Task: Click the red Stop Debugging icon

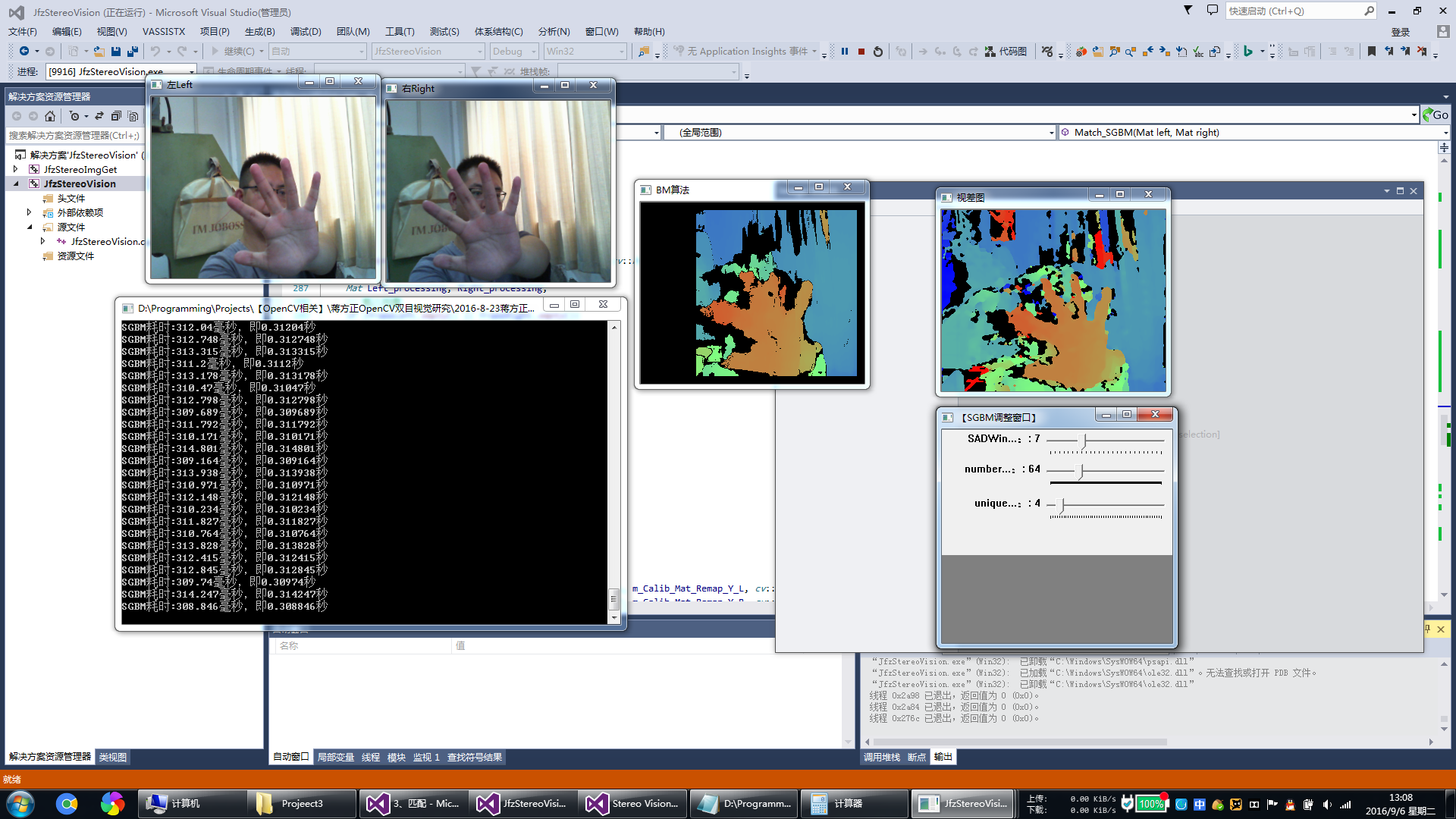Action: click(861, 52)
